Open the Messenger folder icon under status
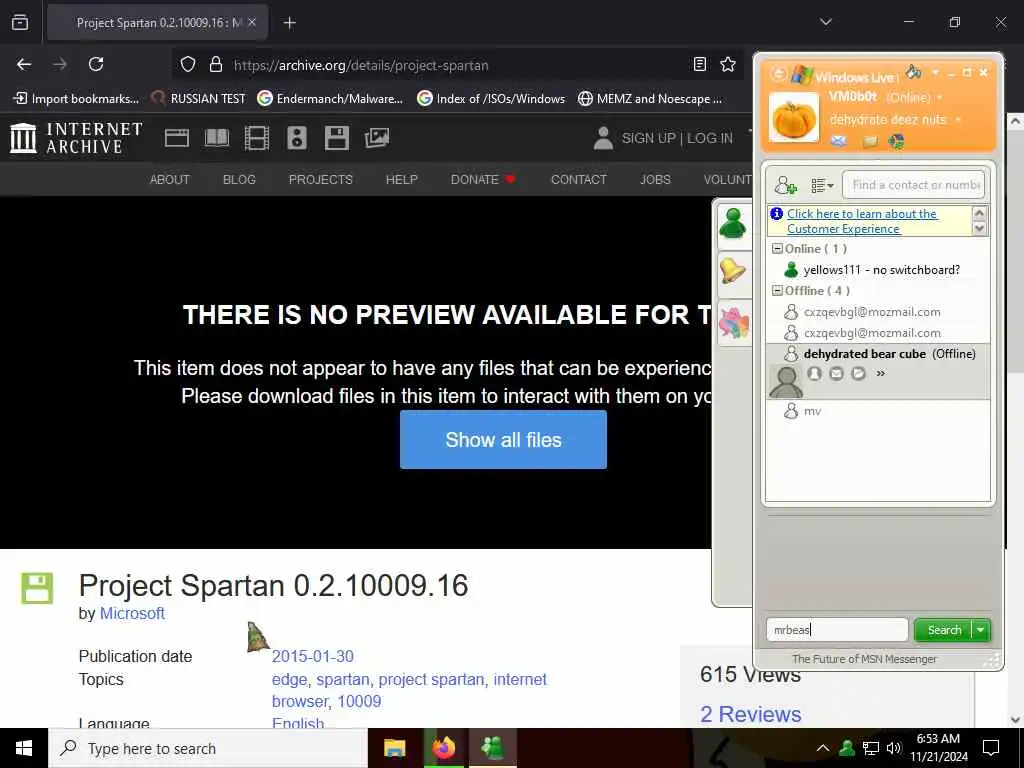 (x=870, y=141)
